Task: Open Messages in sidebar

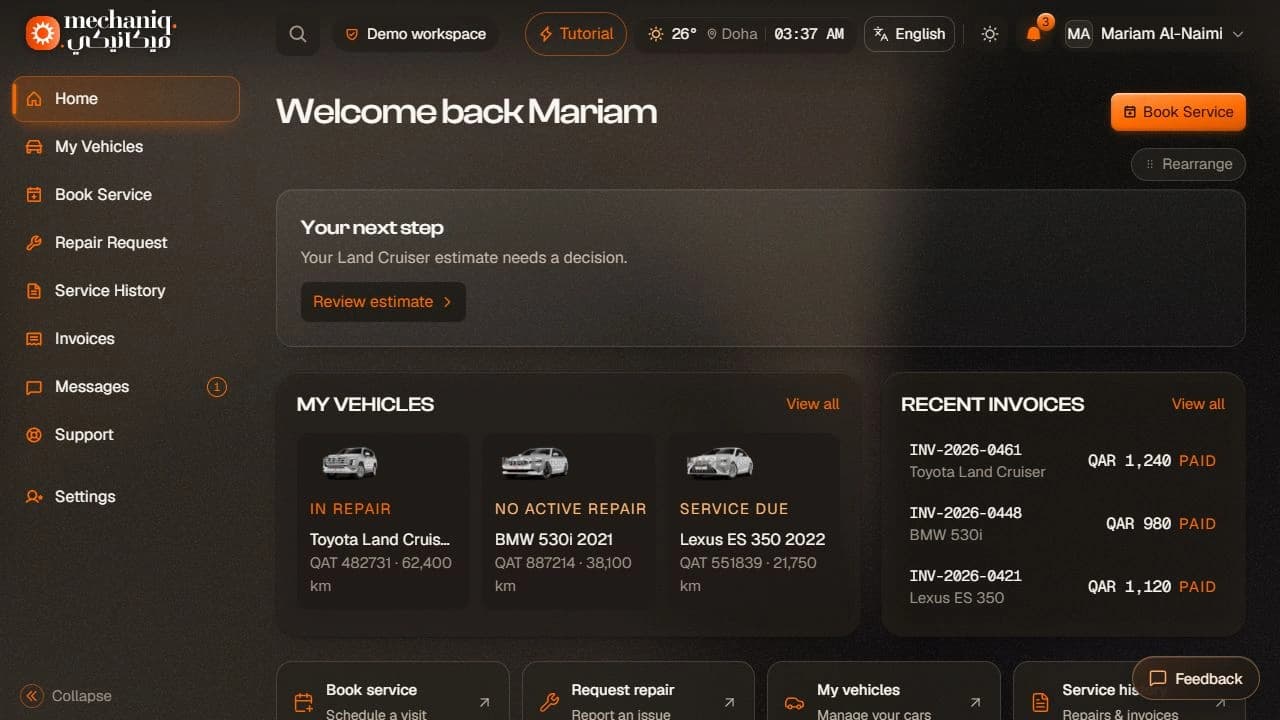Action: tap(126, 387)
